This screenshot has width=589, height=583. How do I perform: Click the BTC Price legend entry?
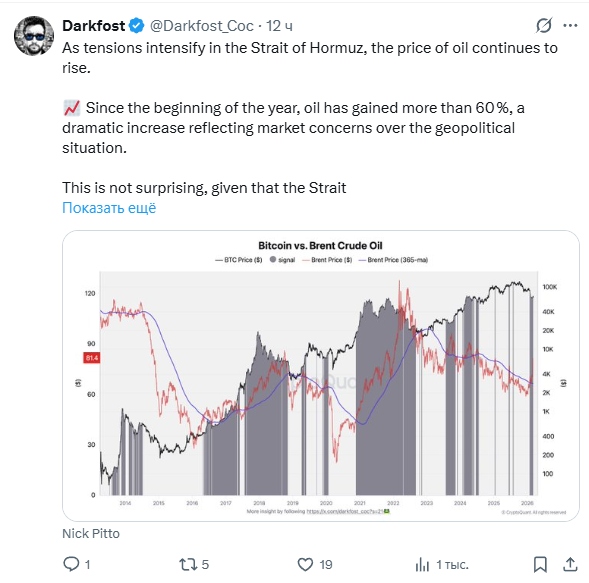point(239,260)
